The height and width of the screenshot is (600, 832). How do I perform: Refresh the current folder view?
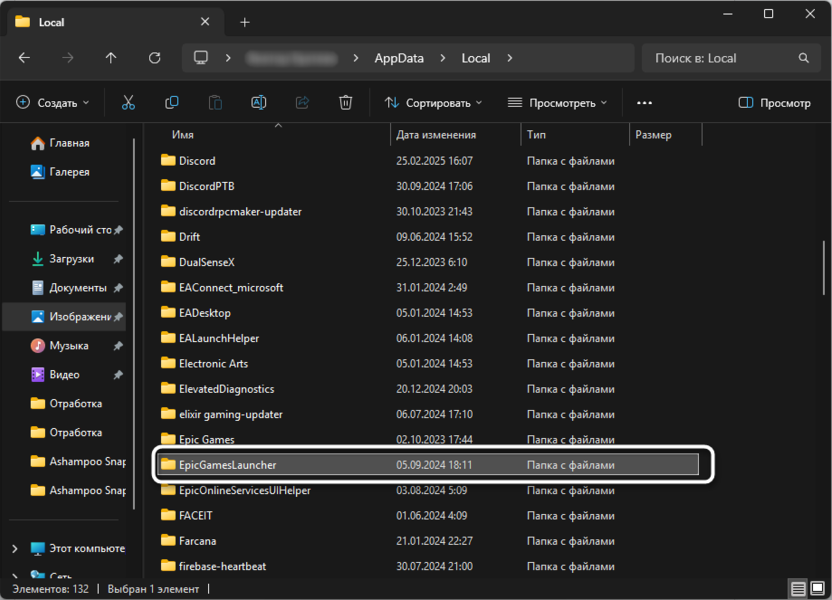click(155, 58)
